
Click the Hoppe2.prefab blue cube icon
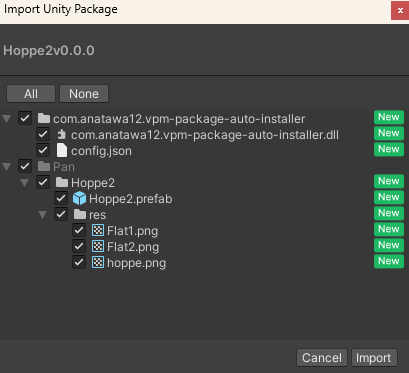pyautogui.click(x=79, y=198)
